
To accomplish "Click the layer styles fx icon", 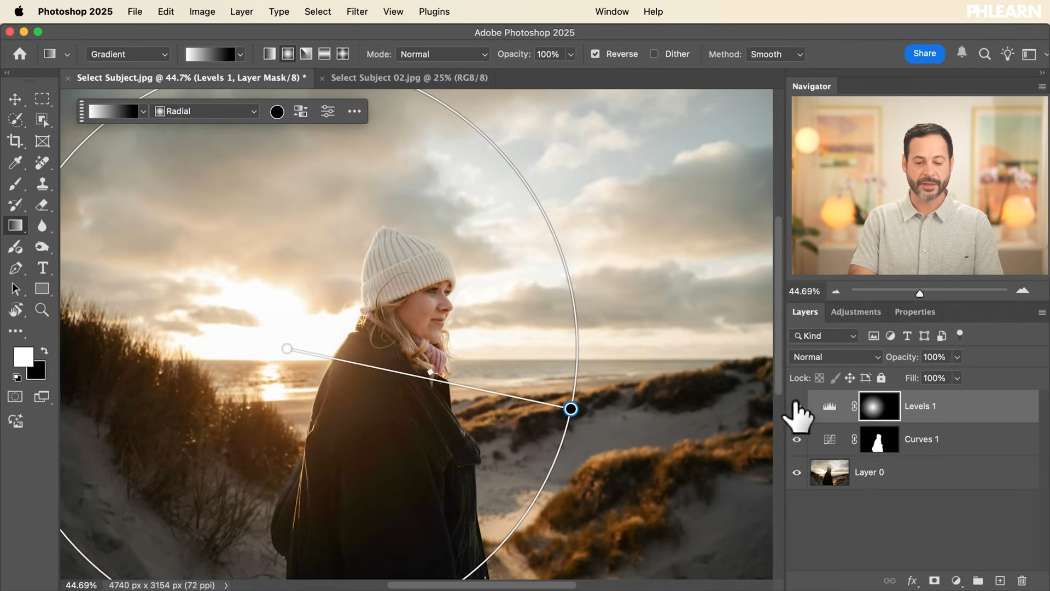I will 911,580.
